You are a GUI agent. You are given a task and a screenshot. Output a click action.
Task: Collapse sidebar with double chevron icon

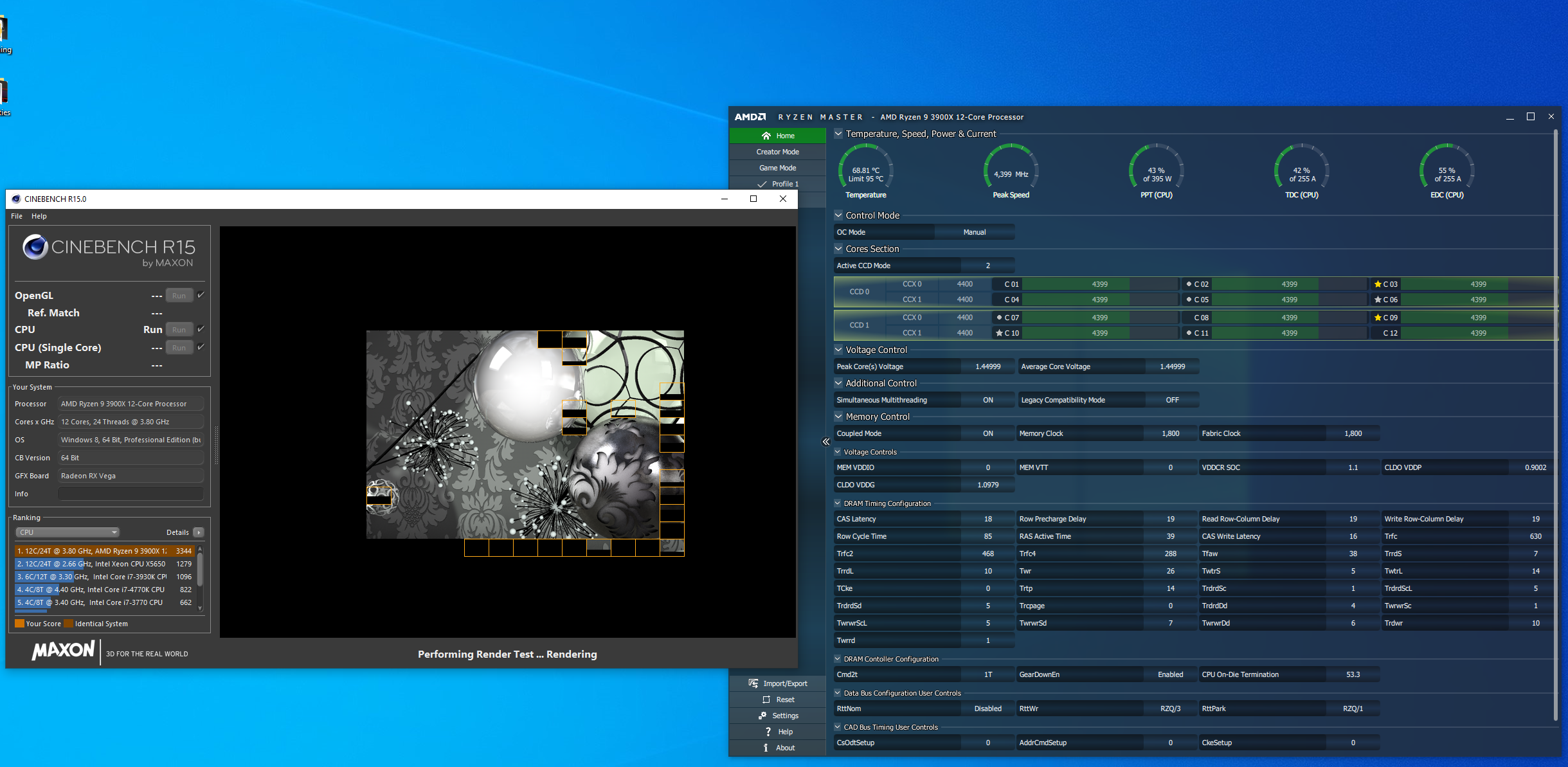click(x=826, y=442)
